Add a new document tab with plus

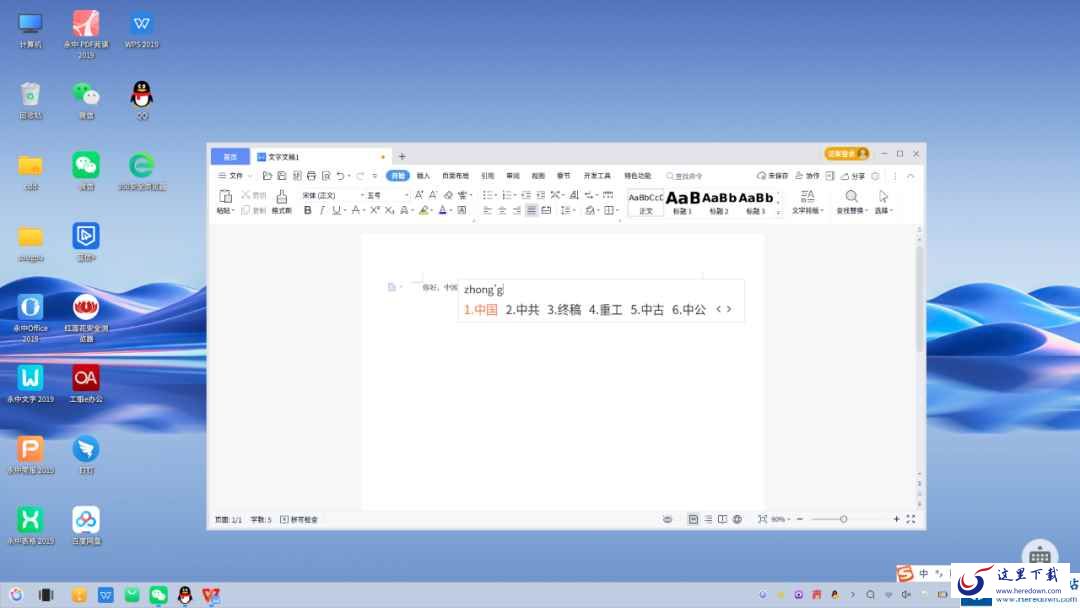pyautogui.click(x=402, y=157)
